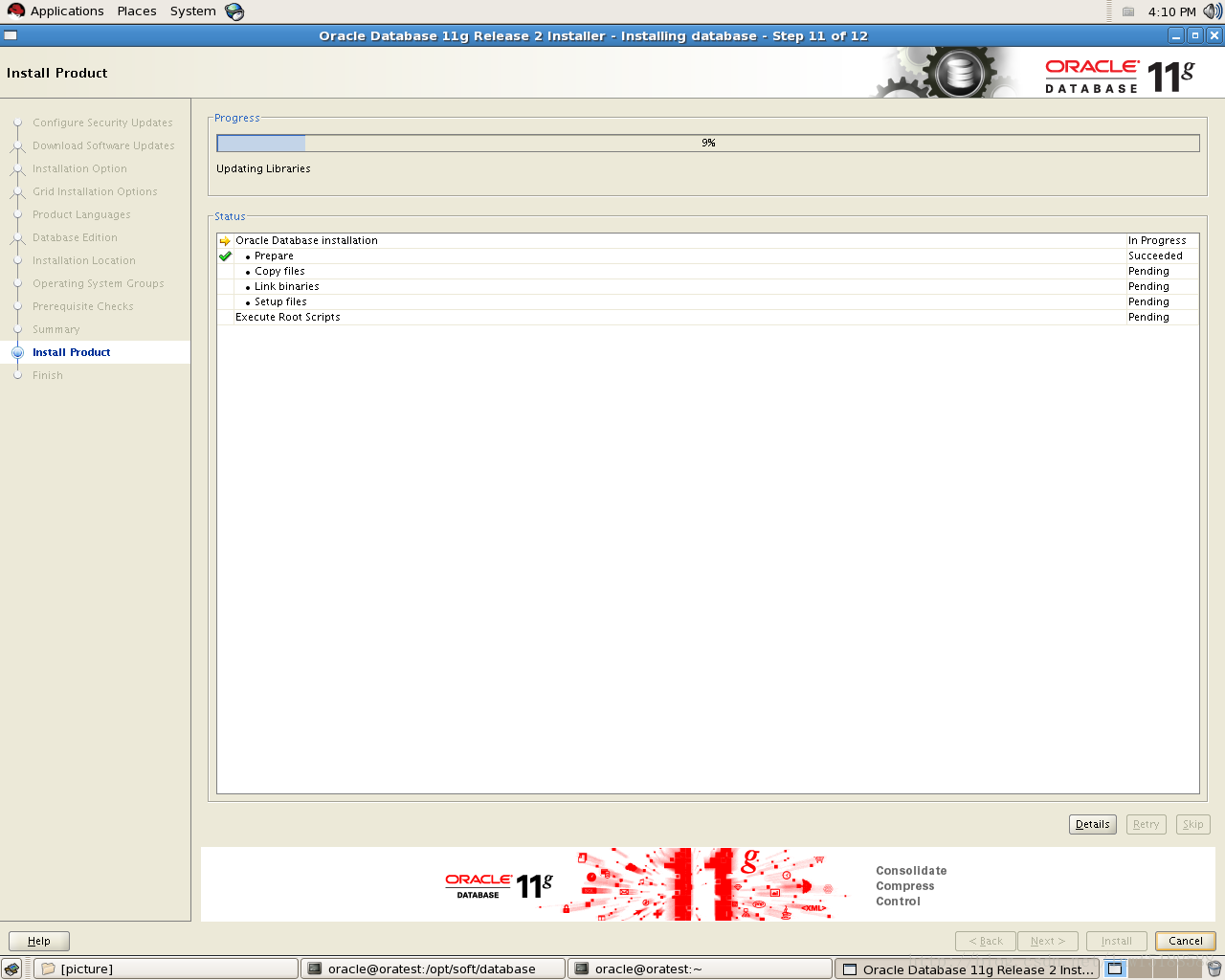Click the Details button
The image size is (1225, 980).
1092,824
